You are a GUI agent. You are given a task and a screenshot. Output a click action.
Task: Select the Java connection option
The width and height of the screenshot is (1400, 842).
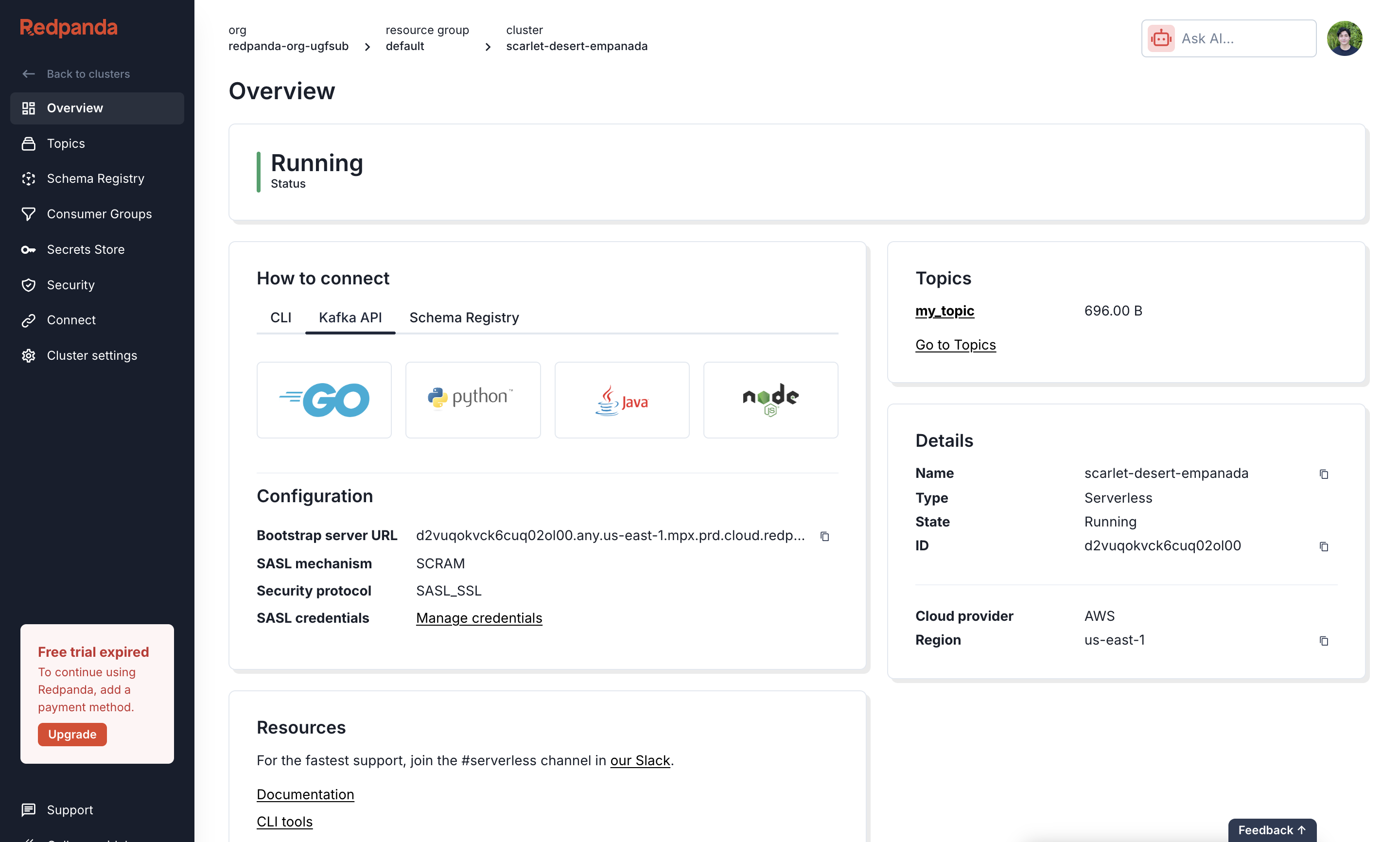point(622,400)
